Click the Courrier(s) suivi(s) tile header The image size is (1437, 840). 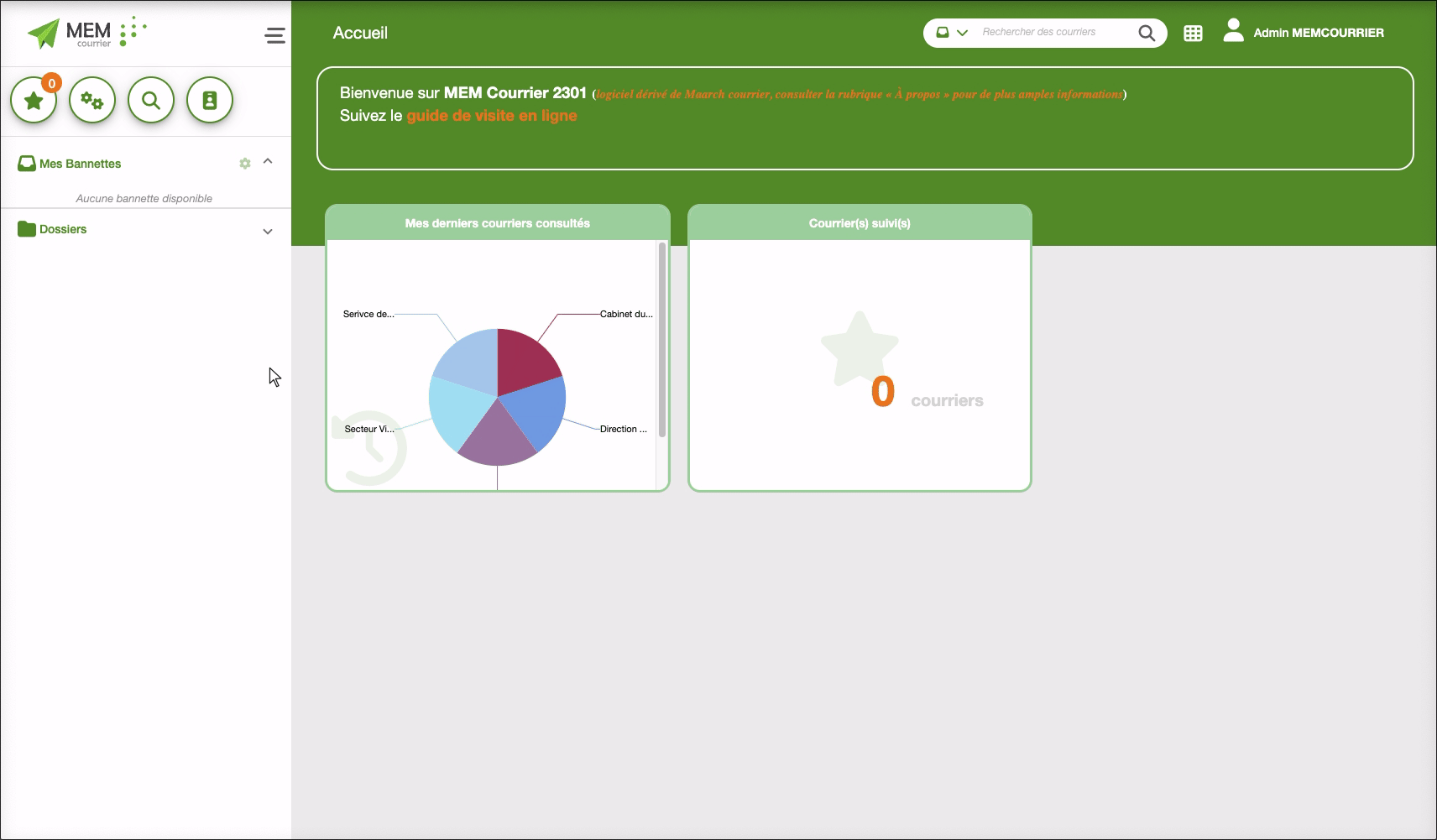point(860,223)
